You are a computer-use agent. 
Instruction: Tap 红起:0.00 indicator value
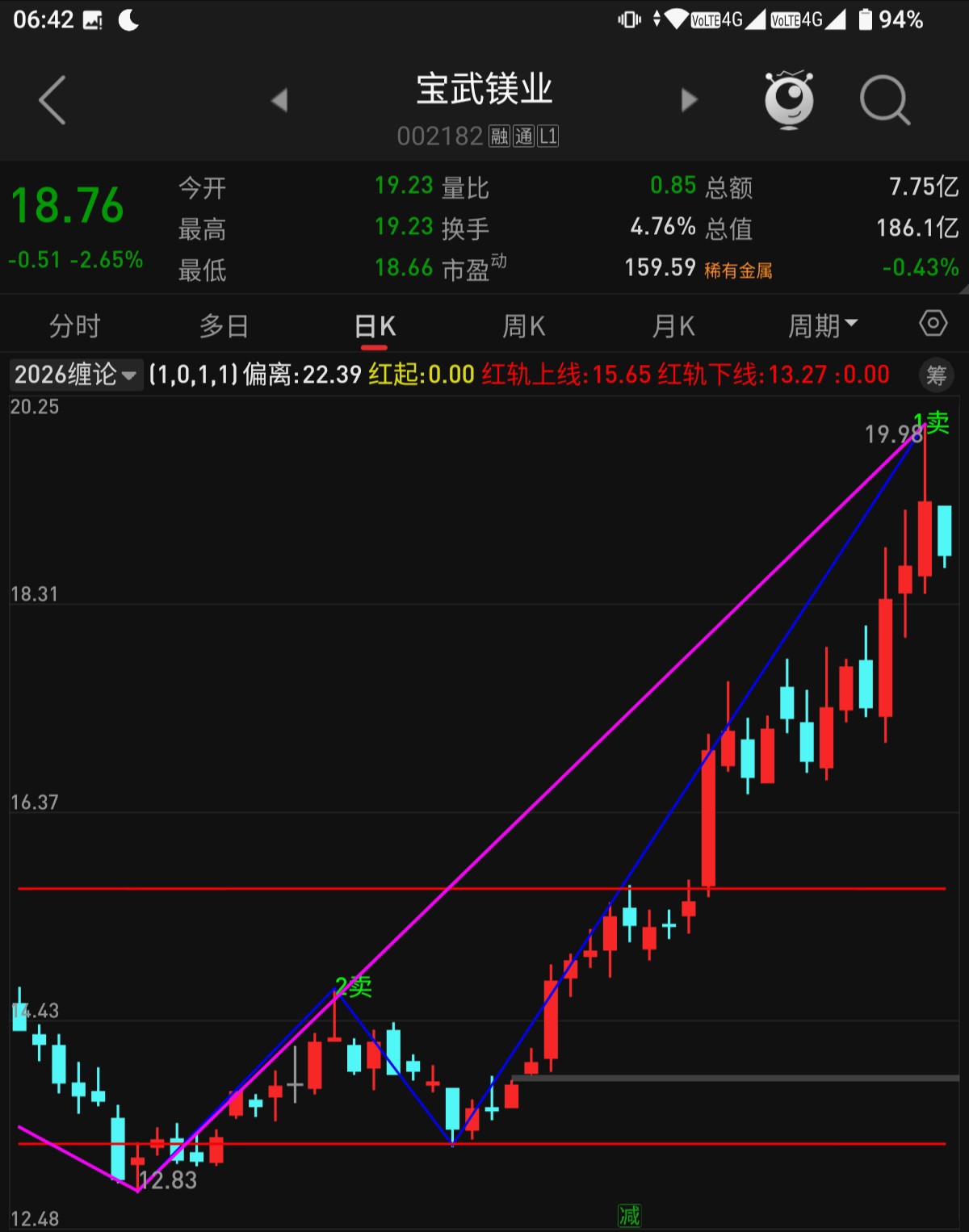click(x=422, y=375)
